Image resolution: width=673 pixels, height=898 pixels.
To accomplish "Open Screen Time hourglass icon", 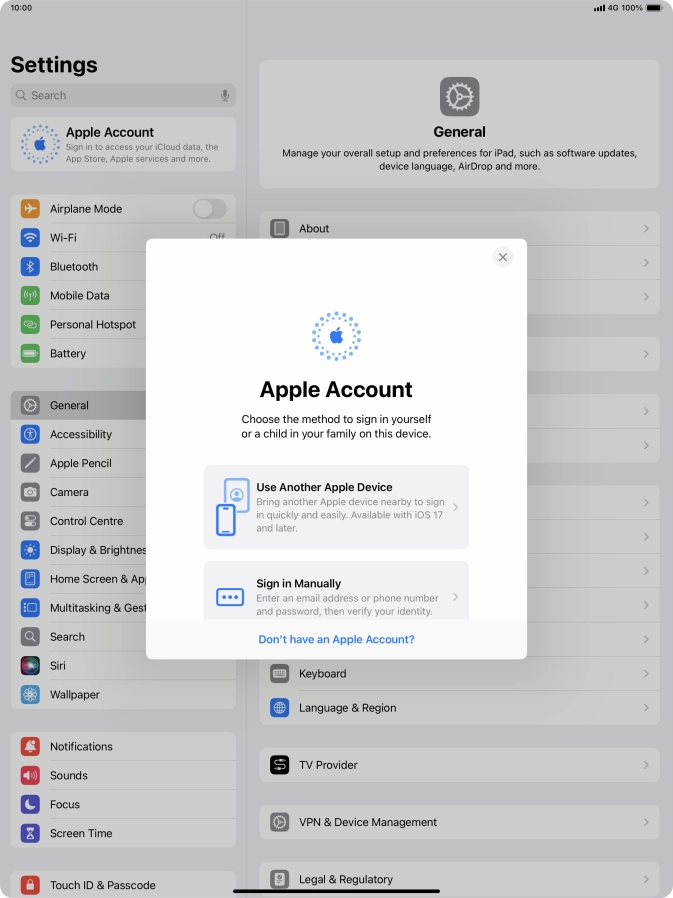I will pyautogui.click(x=31, y=834).
